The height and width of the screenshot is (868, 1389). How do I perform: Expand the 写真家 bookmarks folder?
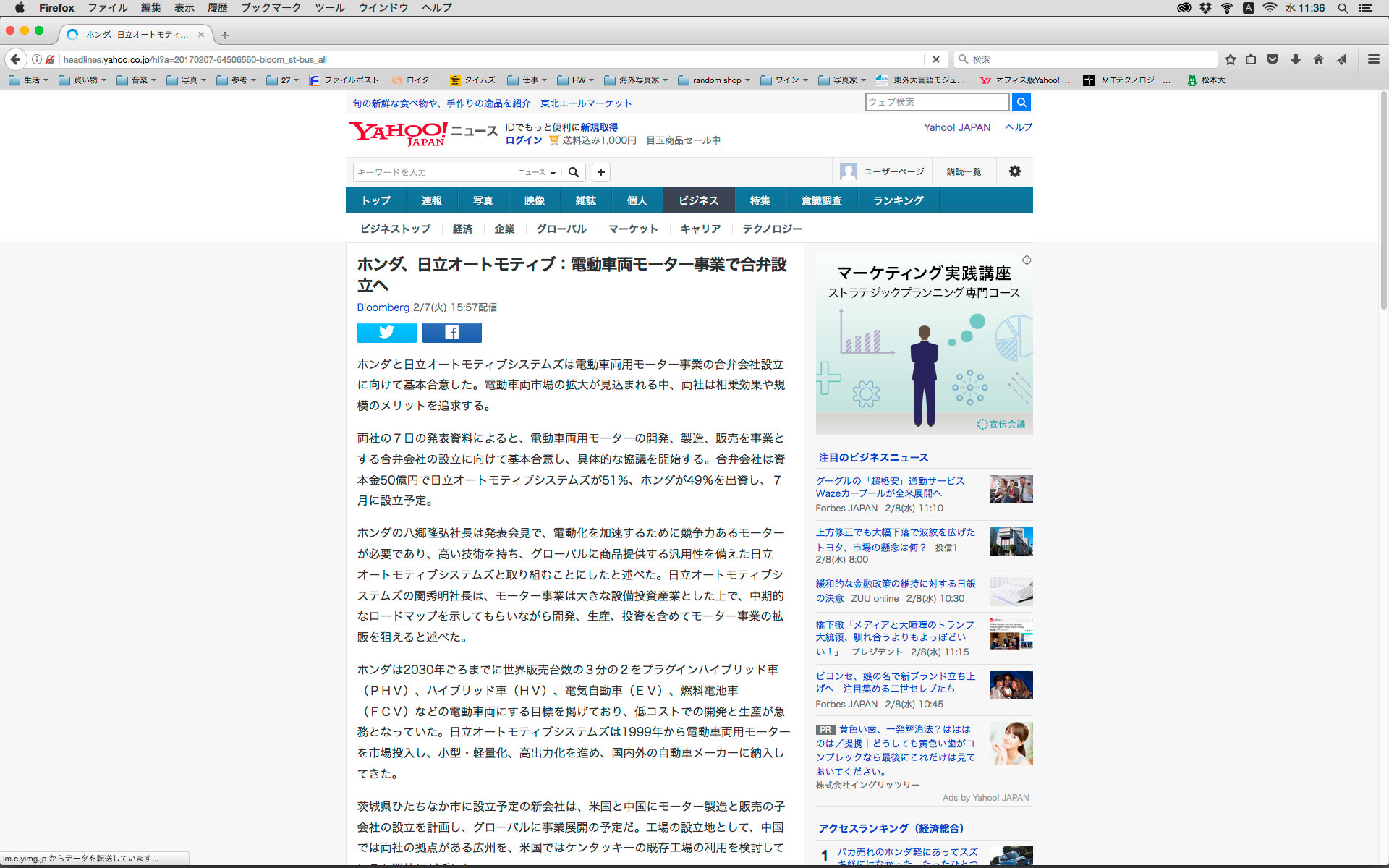pos(842,80)
